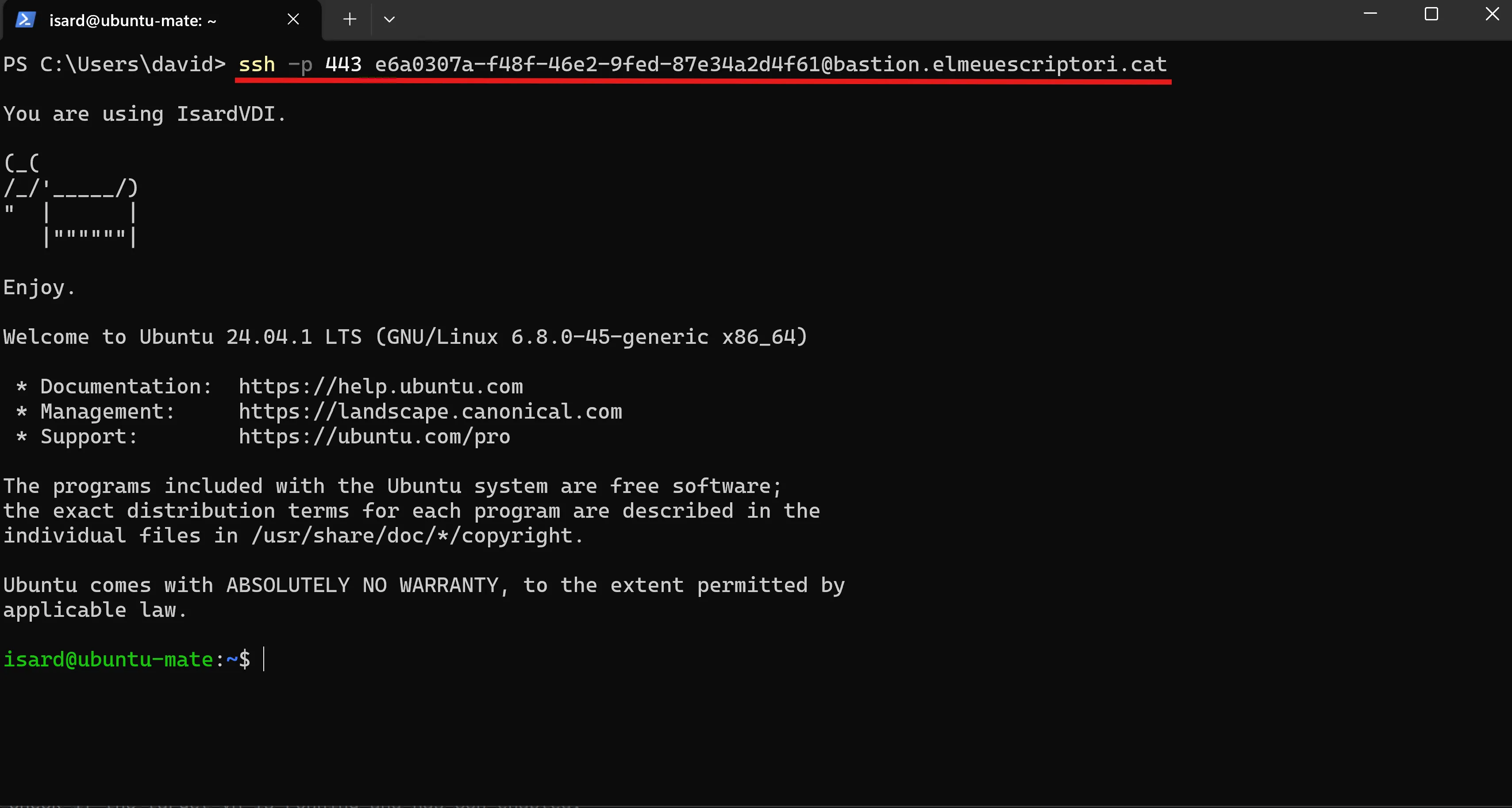Click the empty title bar drag area

(881, 19)
